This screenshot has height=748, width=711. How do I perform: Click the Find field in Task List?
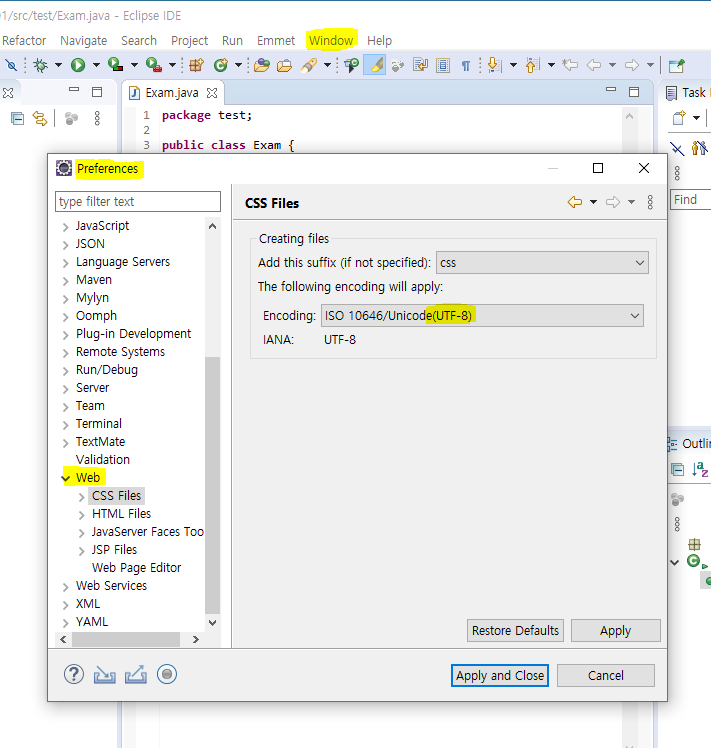click(x=691, y=199)
